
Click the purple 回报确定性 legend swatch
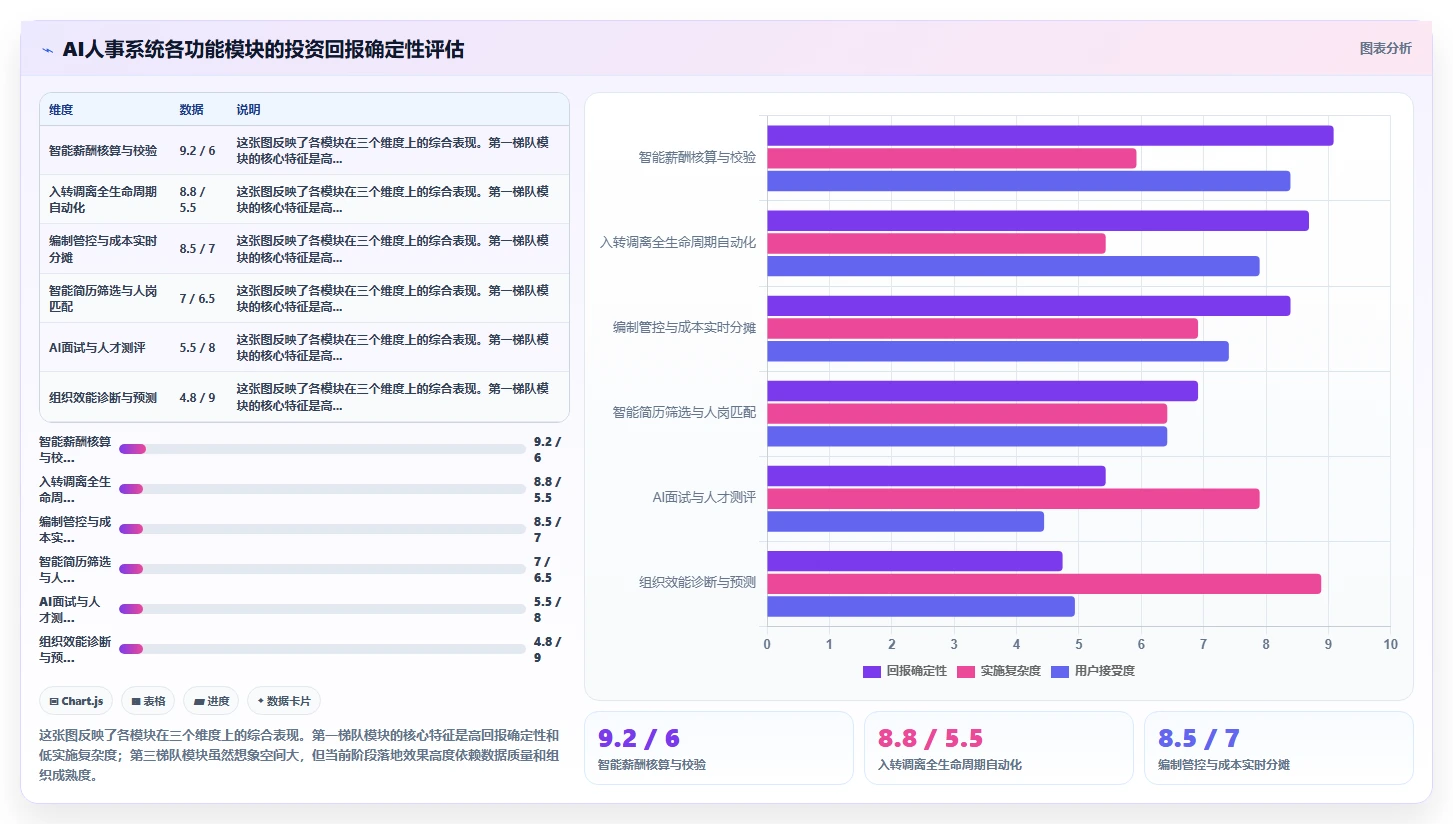[871, 671]
